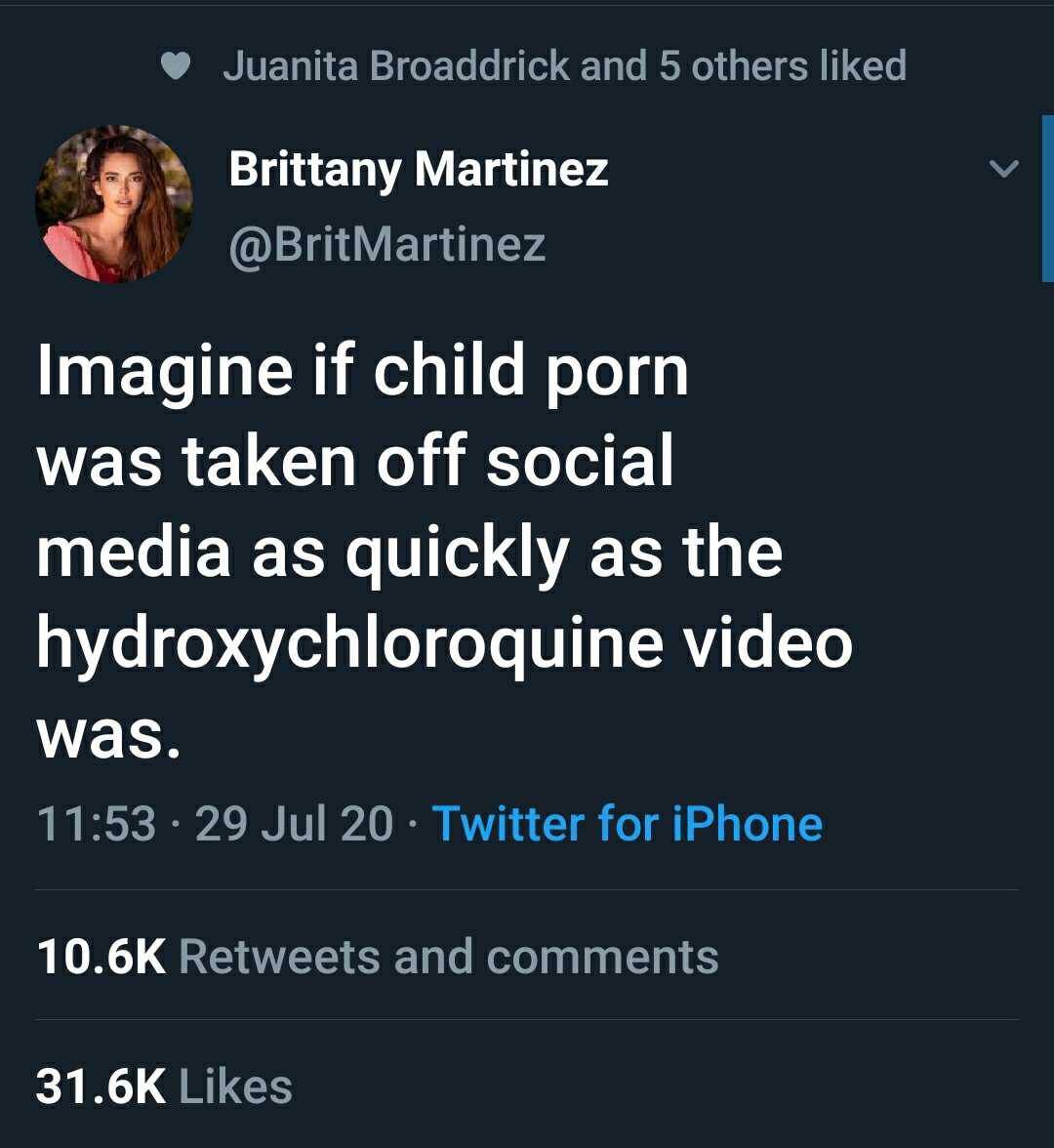Expand the tweet options chevron
The width and height of the screenshot is (1054, 1148).
point(1002,169)
